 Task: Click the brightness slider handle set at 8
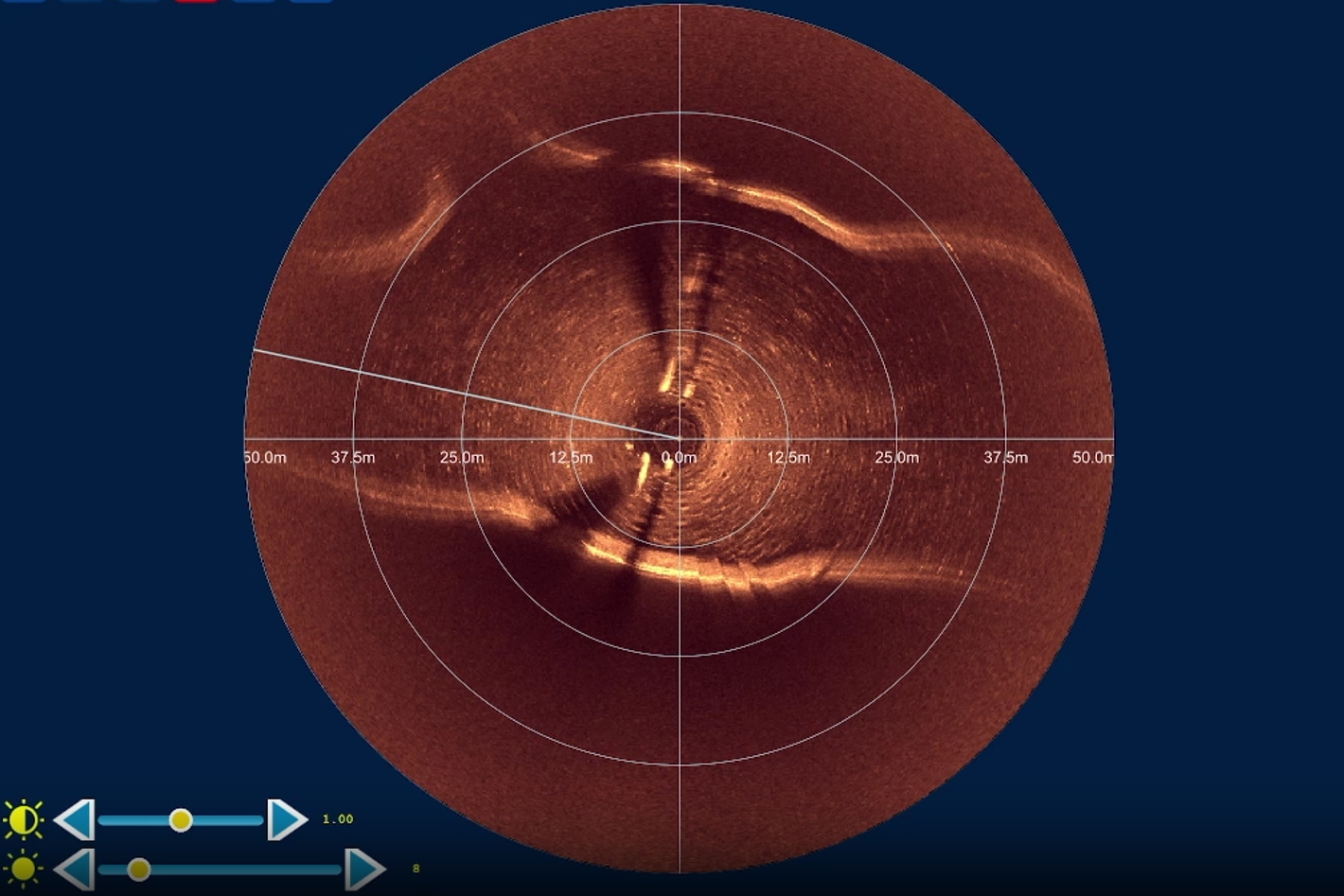pos(139,869)
